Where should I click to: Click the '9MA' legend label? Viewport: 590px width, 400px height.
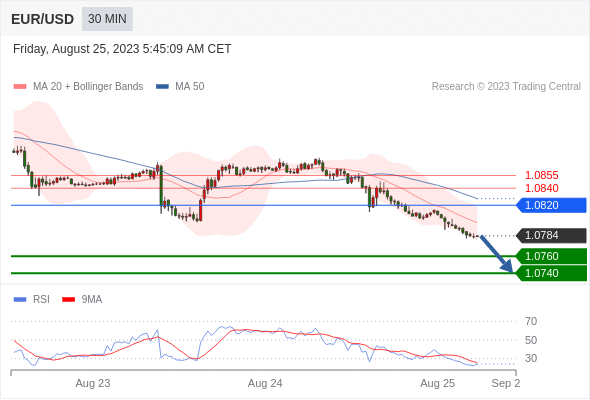point(92,300)
